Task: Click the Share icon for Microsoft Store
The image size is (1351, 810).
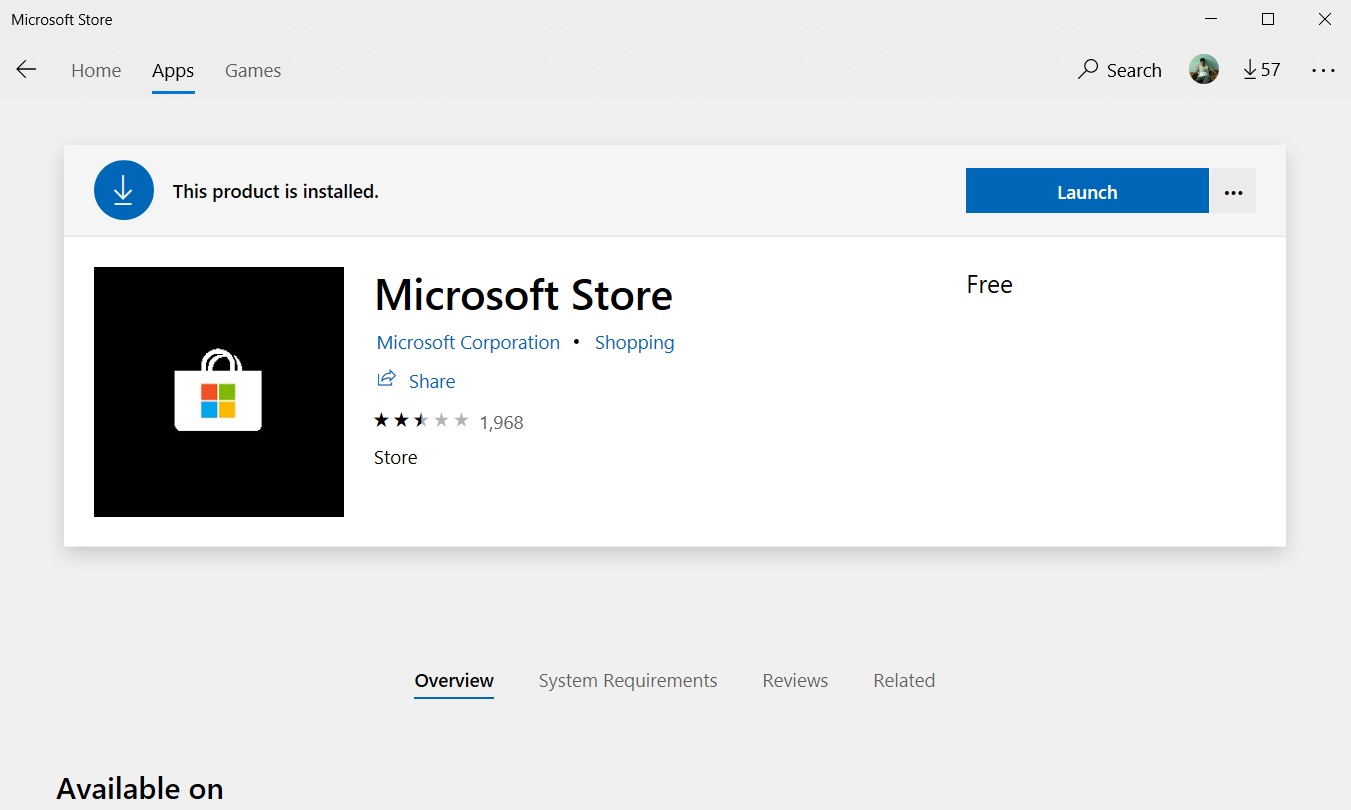Action: (387, 380)
